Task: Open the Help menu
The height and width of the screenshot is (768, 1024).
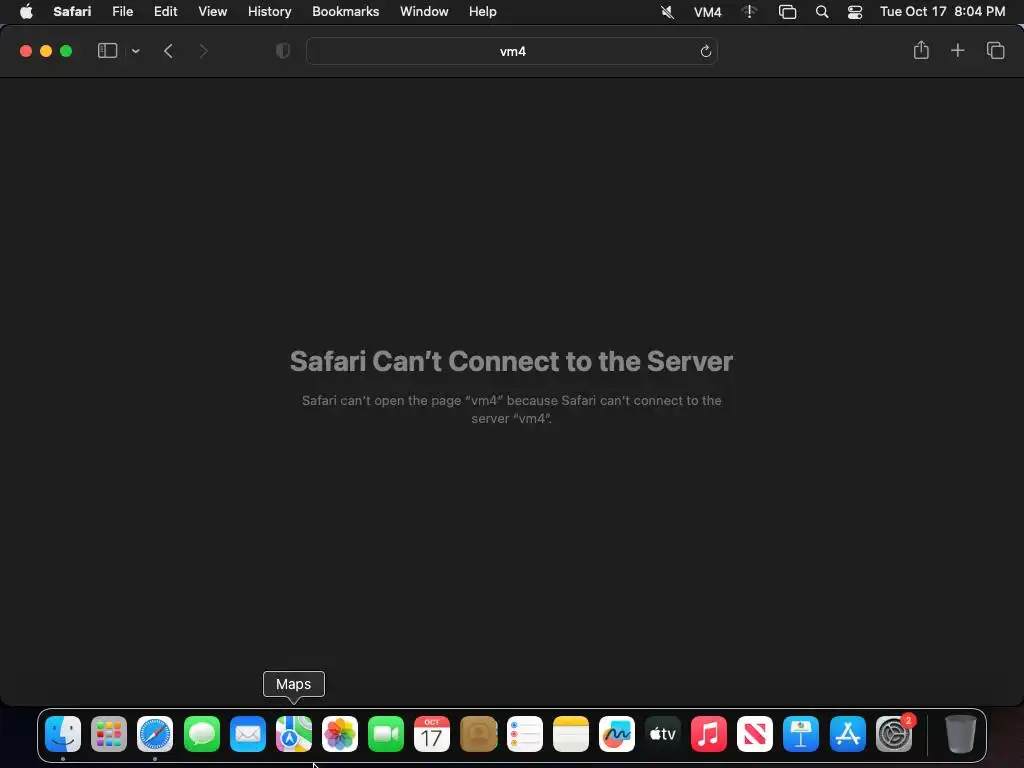Action: pos(483,11)
